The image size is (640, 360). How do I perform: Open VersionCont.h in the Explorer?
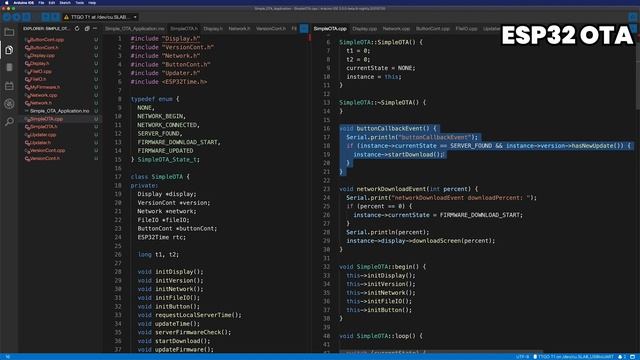coord(61,158)
